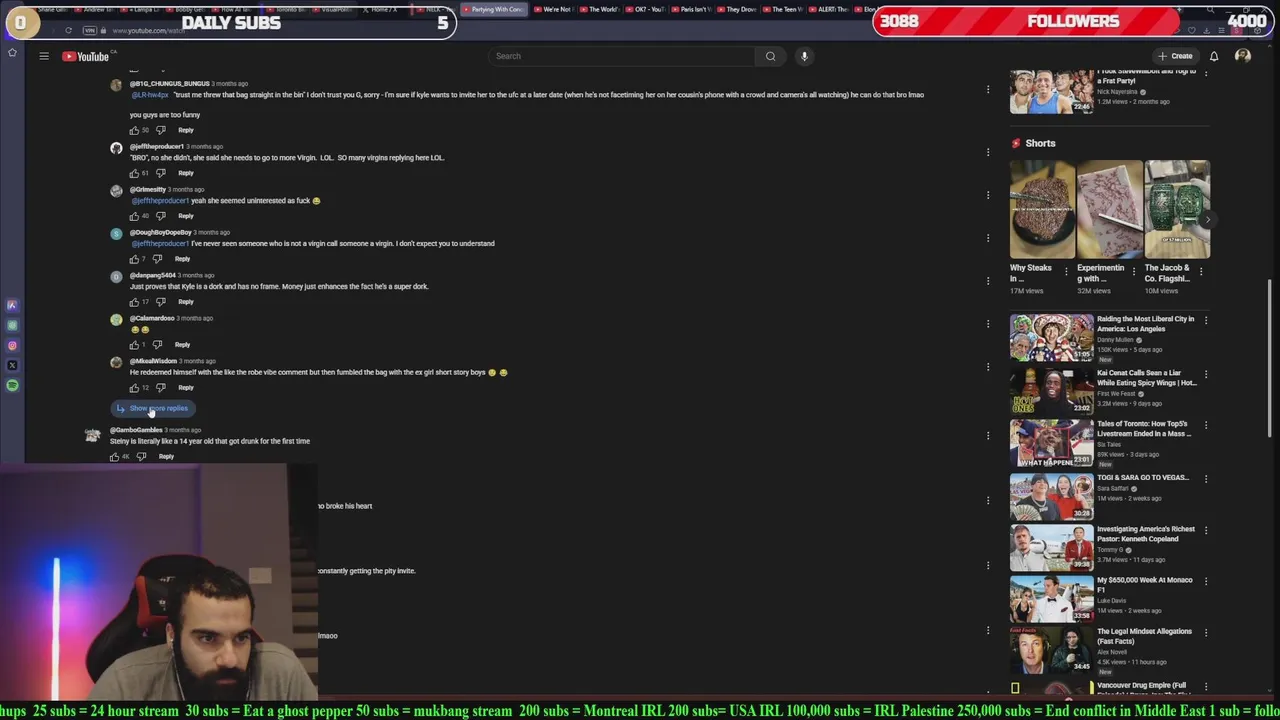
Task: Start voice search with the microphone icon
Action: pyautogui.click(x=804, y=56)
